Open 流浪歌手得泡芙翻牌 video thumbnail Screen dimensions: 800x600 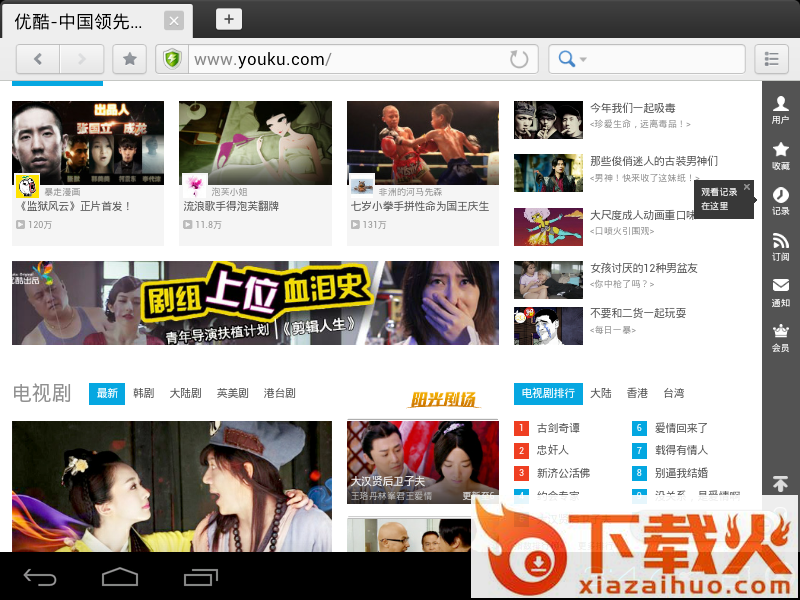point(255,143)
